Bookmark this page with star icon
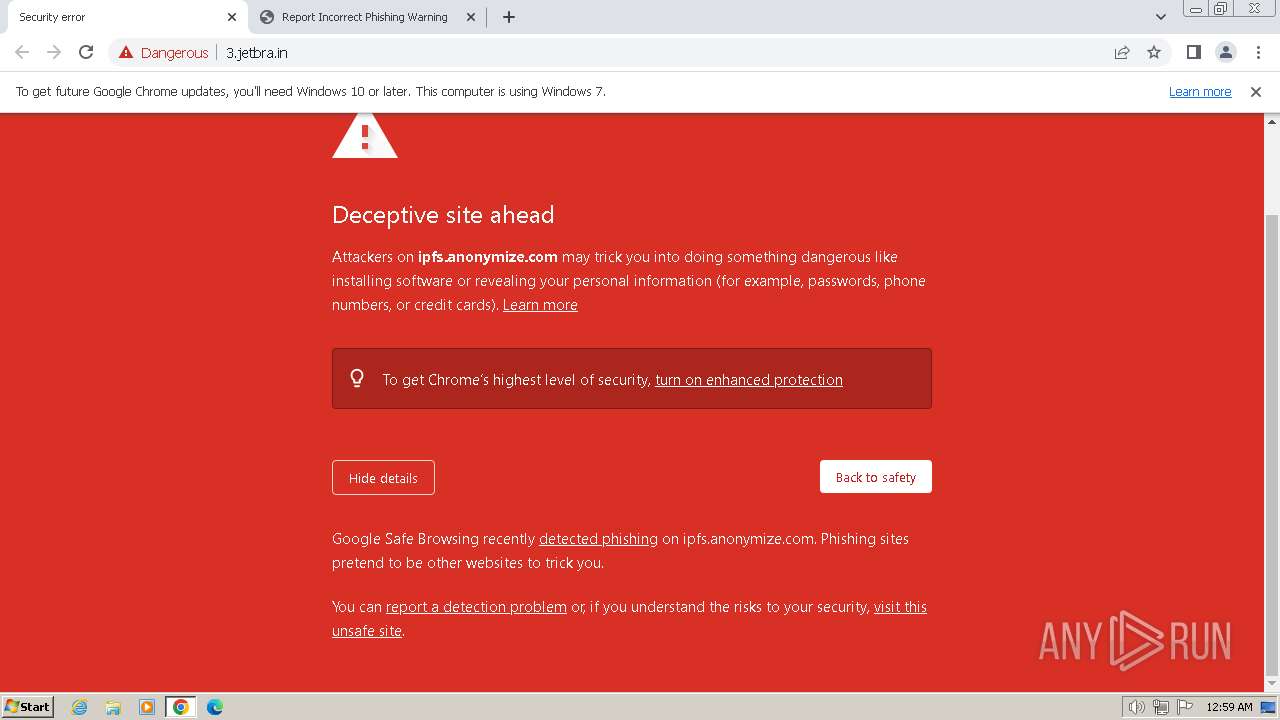1280x720 pixels. coord(1154,52)
